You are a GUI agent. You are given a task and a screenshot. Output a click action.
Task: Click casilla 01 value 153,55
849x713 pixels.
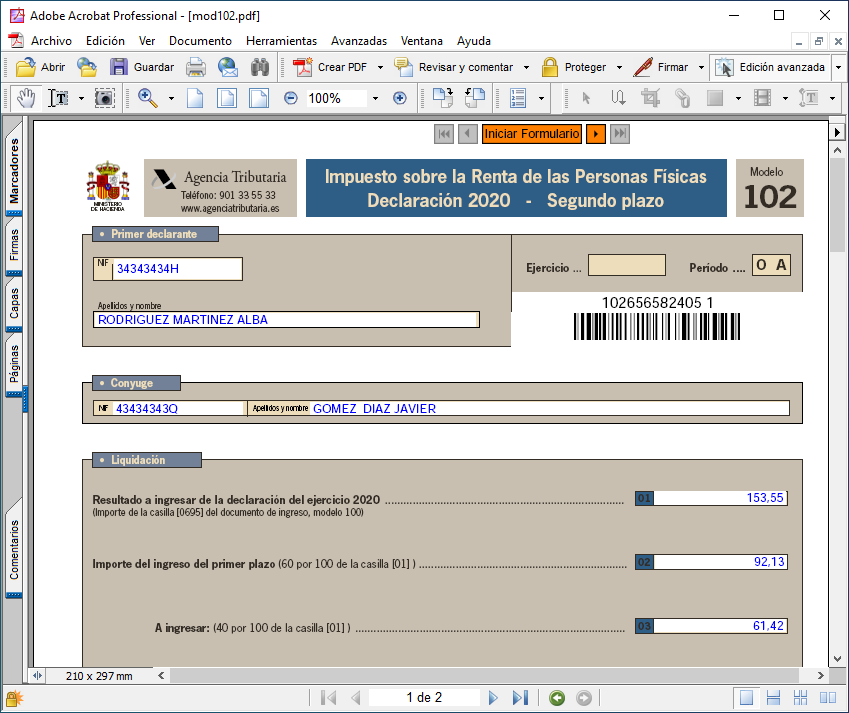[x=720, y=498]
